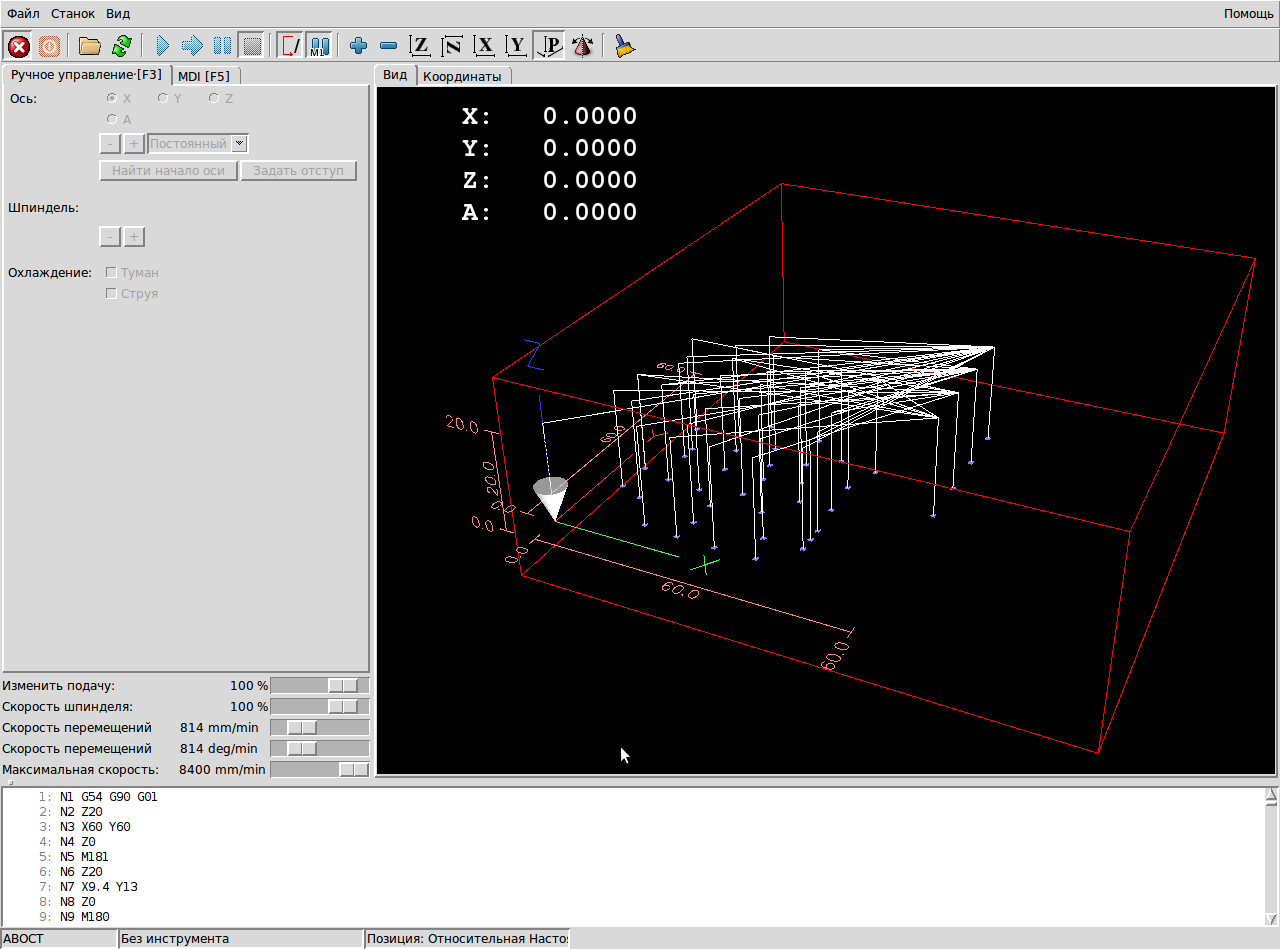1280x949 pixels.
Task: Enable Струя flood coolant checkbox
Action: click(x=112, y=294)
